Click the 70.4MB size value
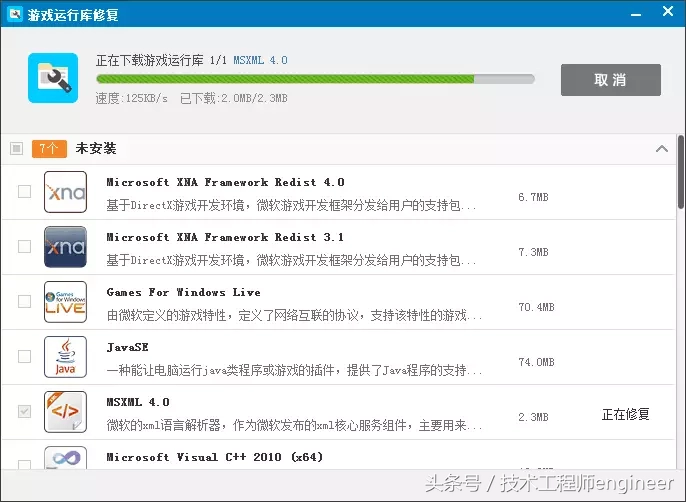 pos(536,307)
